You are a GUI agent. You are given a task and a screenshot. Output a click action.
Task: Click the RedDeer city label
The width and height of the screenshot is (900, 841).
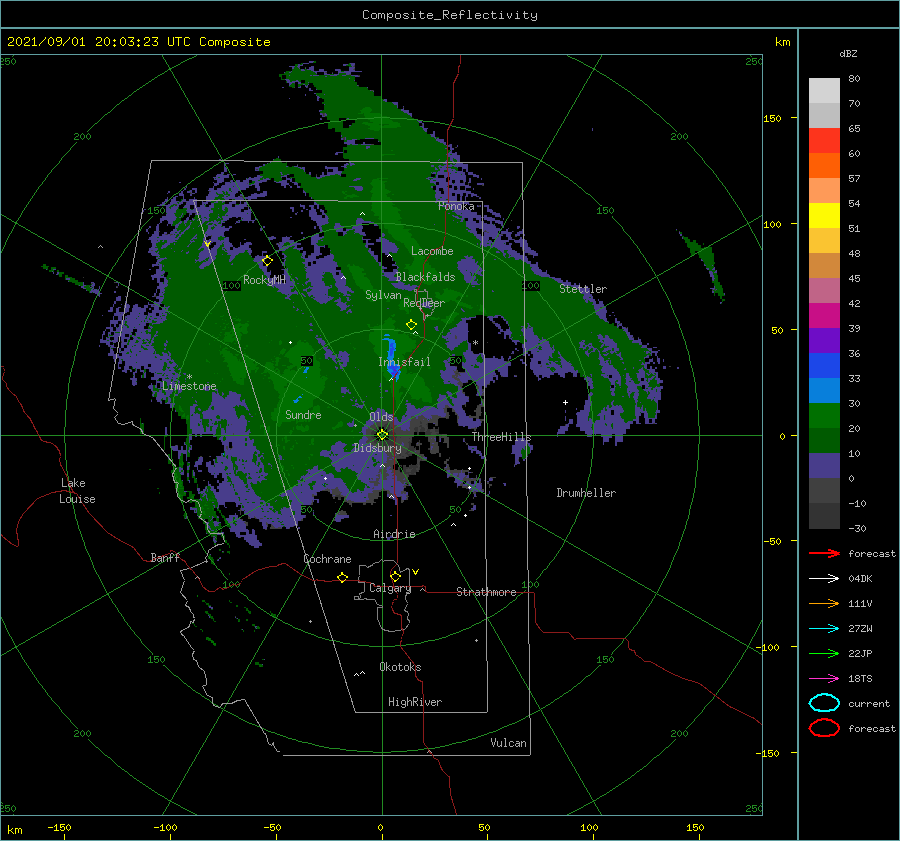(x=424, y=303)
